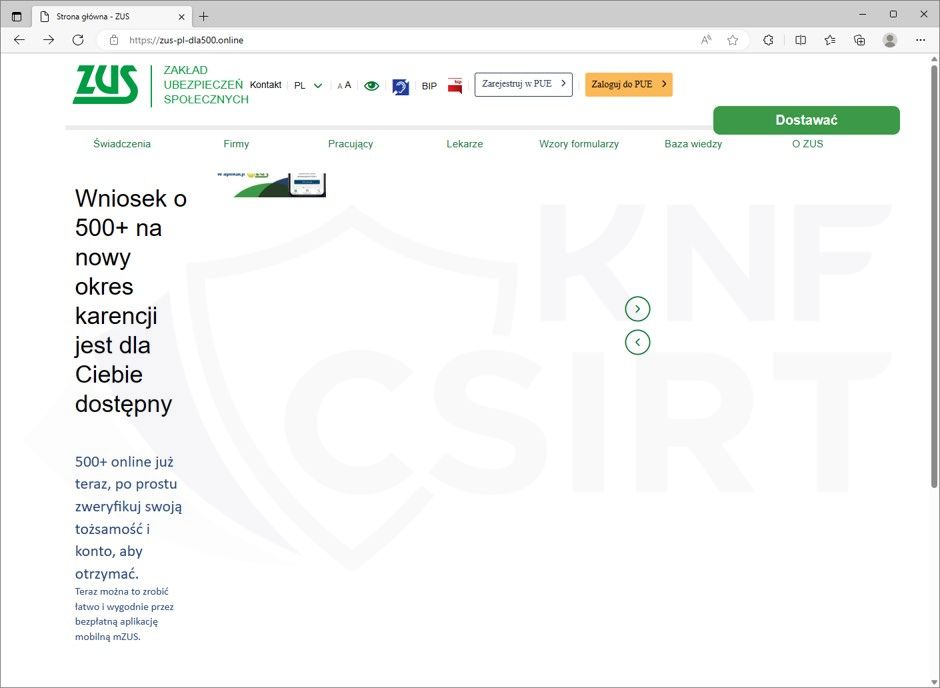Click the ZUS logo in the header
Viewport: 940px width, 688px height.
point(105,85)
